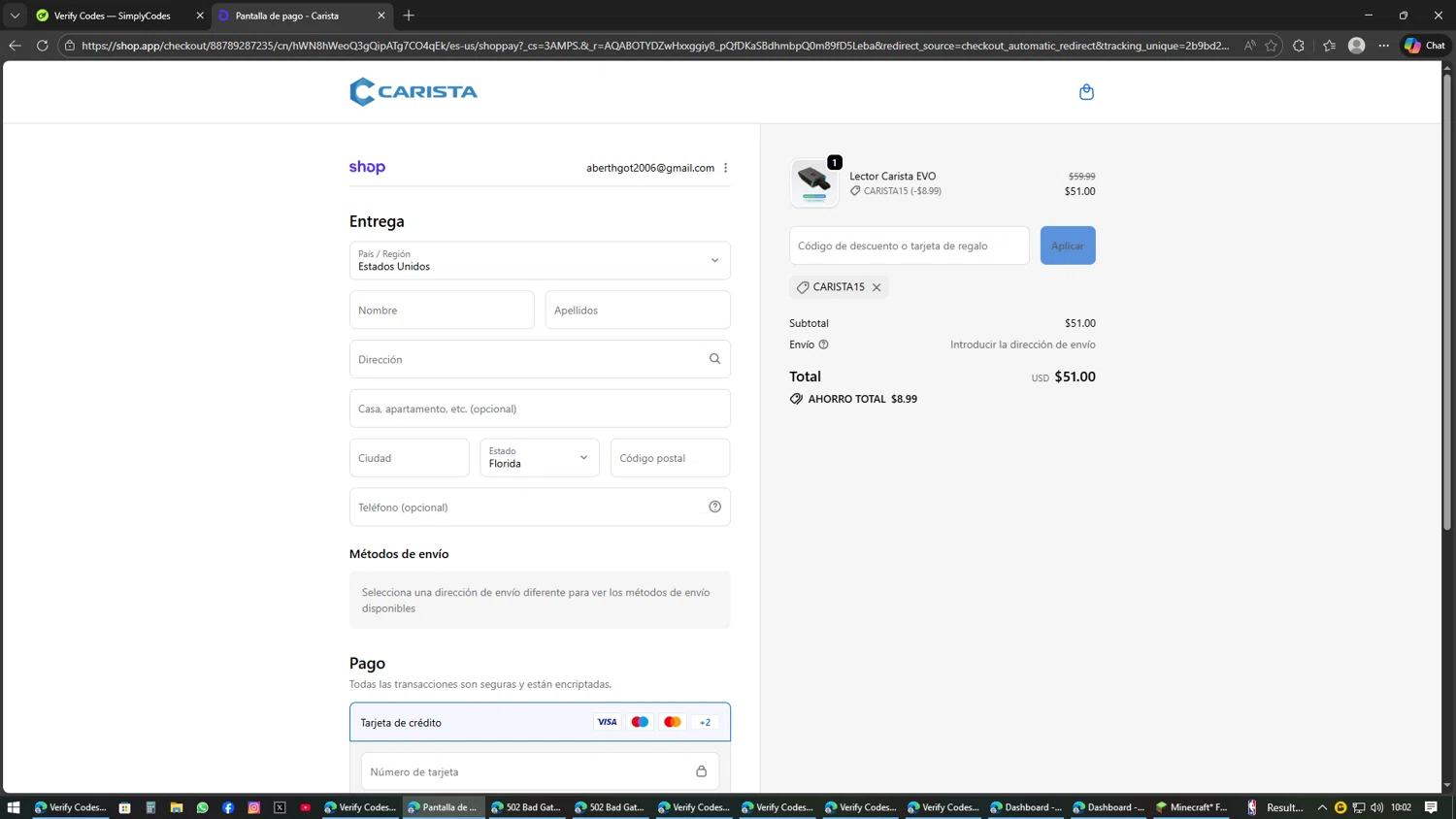Image resolution: width=1456 pixels, height=819 pixels.
Task: Open Microsoft Store from the taskbar
Action: (124, 807)
